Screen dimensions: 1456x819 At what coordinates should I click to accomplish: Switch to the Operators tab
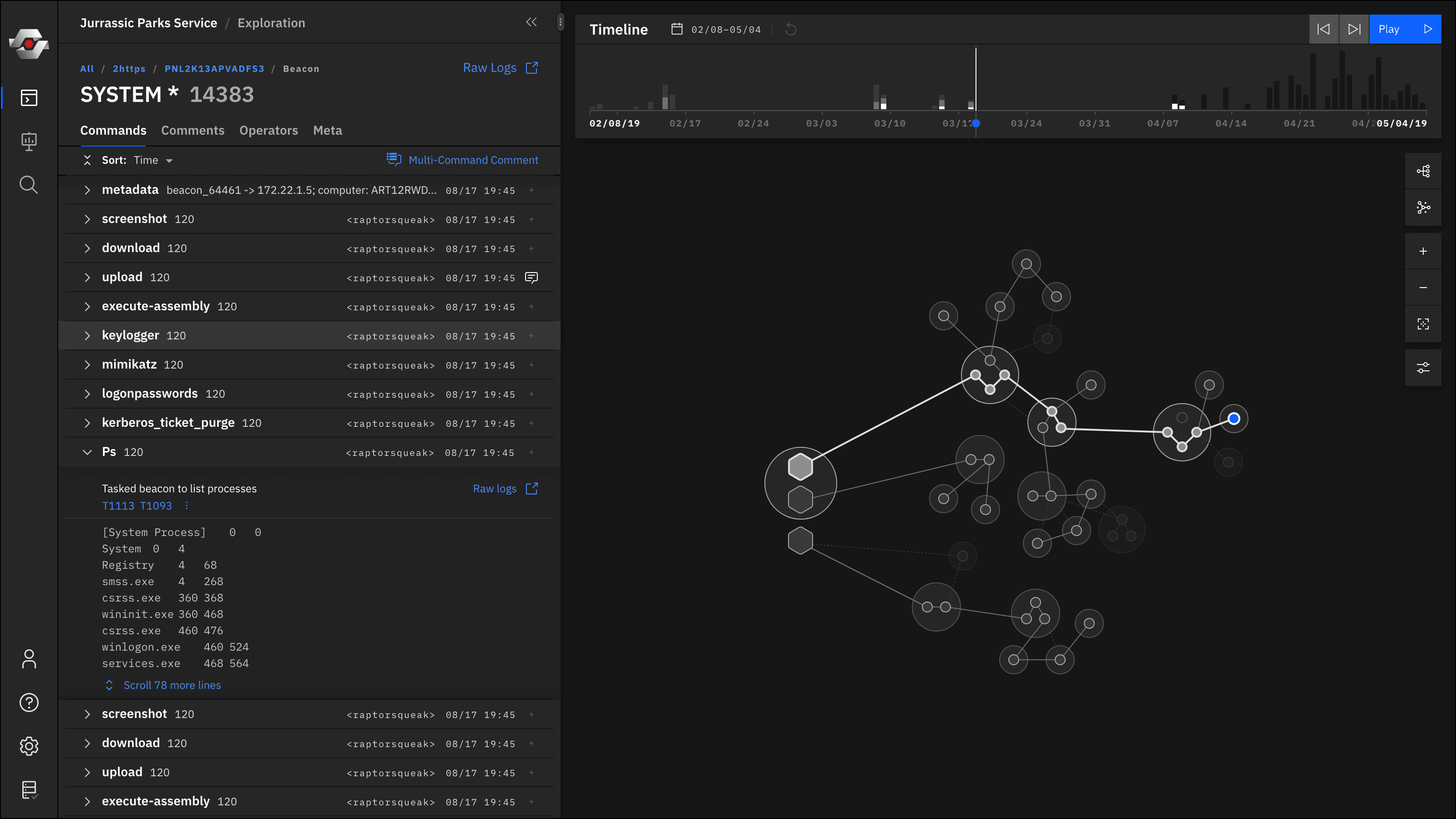(x=268, y=131)
